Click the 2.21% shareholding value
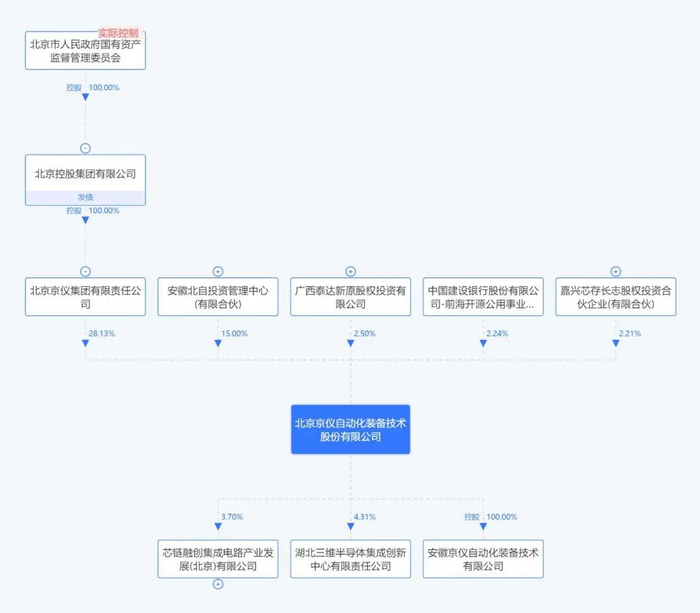 pos(629,334)
